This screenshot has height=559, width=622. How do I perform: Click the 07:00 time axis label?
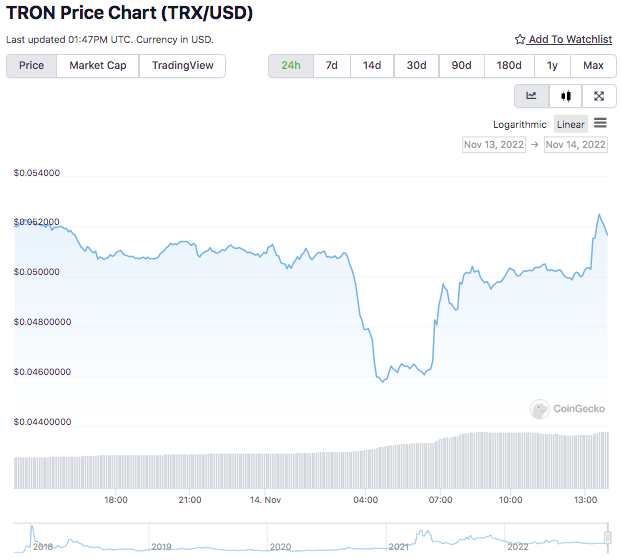[x=440, y=500]
